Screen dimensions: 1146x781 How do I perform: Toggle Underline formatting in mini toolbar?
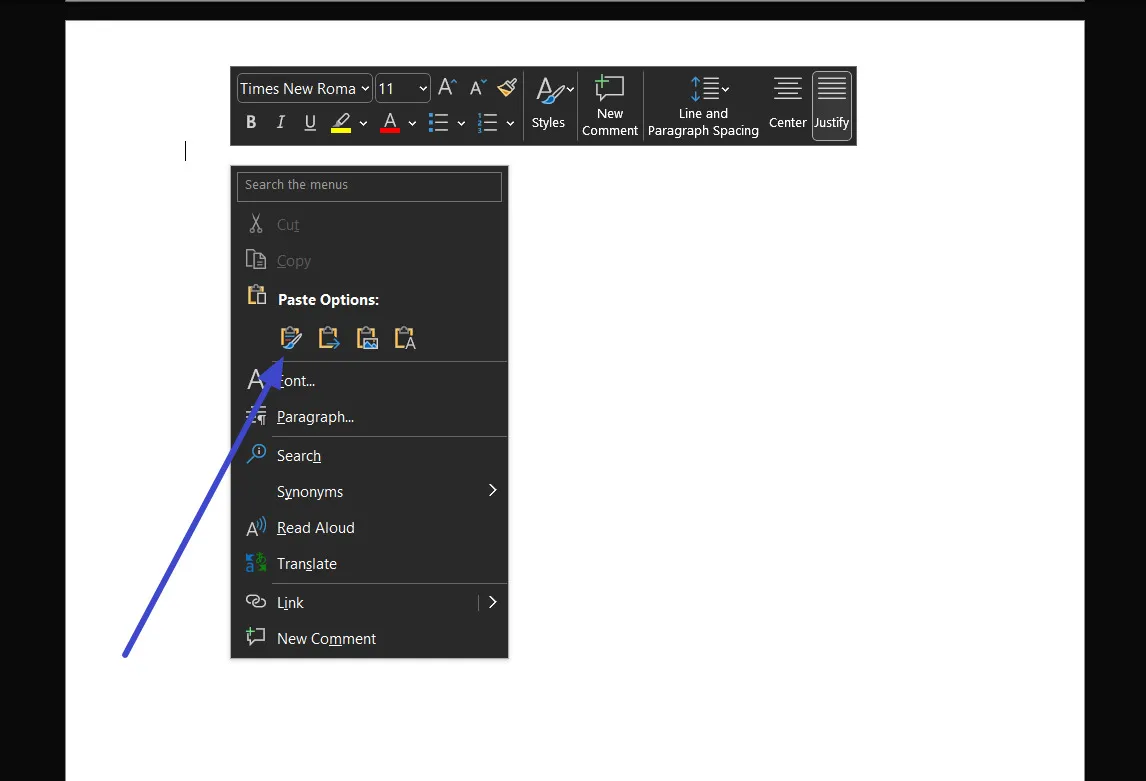pyautogui.click(x=310, y=122)
